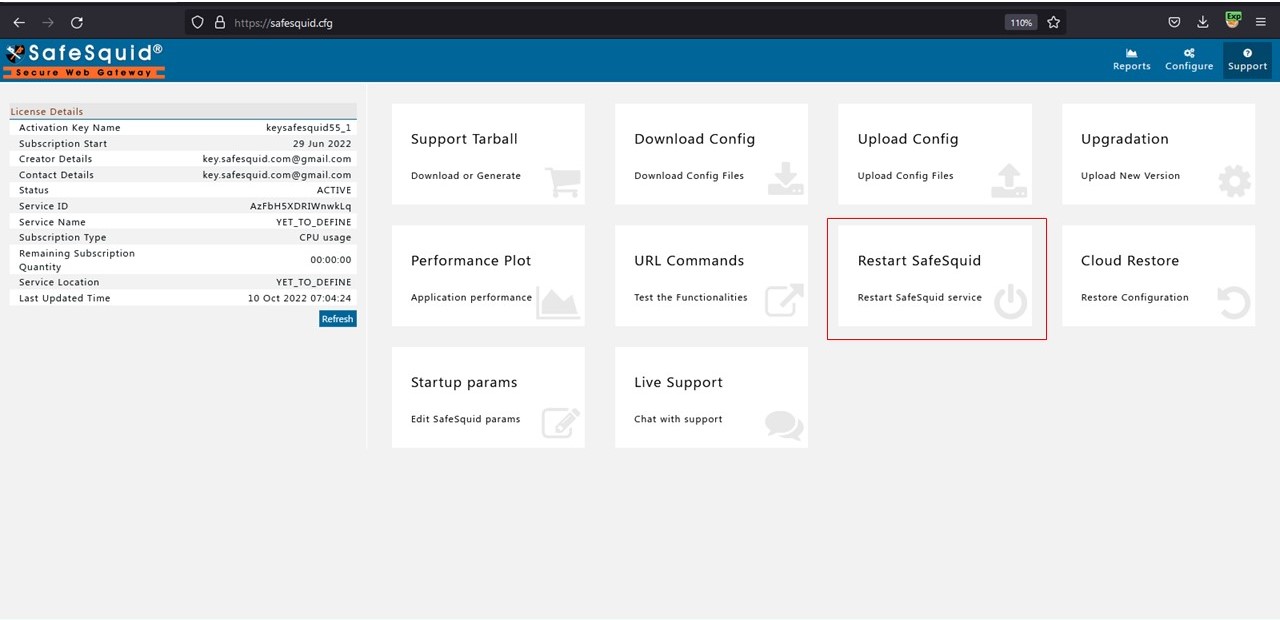The height and width of the screenshot is (620, 1280).
Task: Open the URL Commands card
Action: (711, 276)
